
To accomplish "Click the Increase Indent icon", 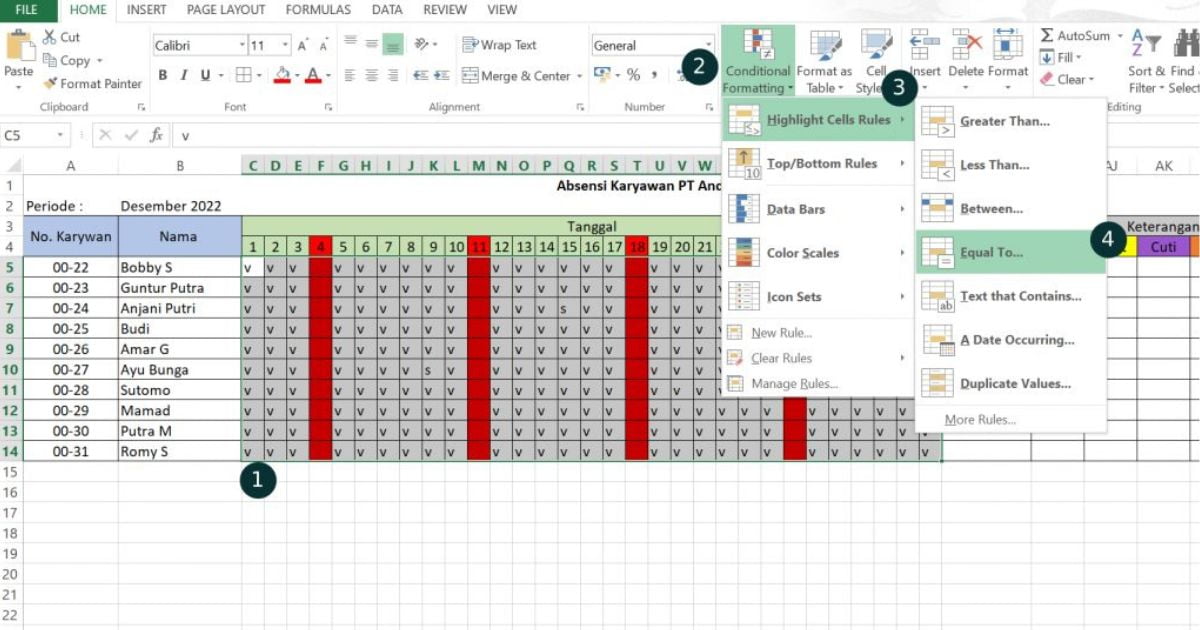I will click(x=443, y=76).
